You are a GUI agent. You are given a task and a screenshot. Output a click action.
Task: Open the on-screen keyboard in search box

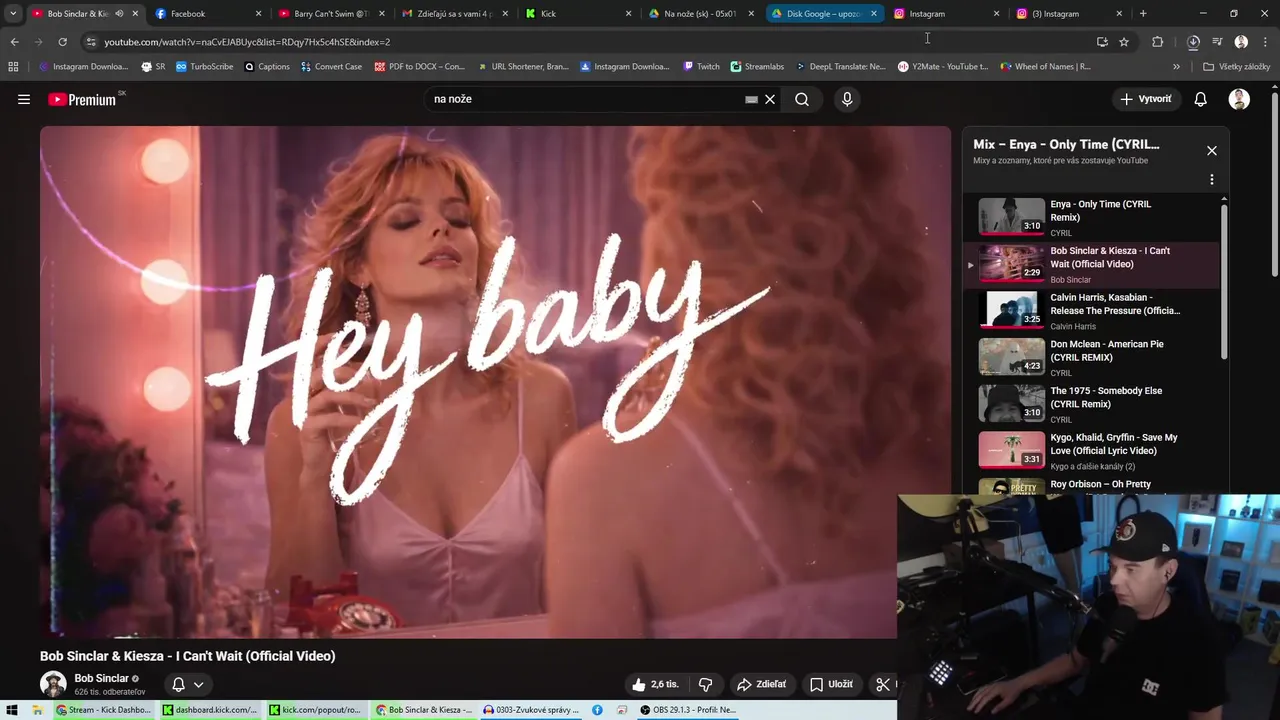pyautogui.click(x=751, y=99)
